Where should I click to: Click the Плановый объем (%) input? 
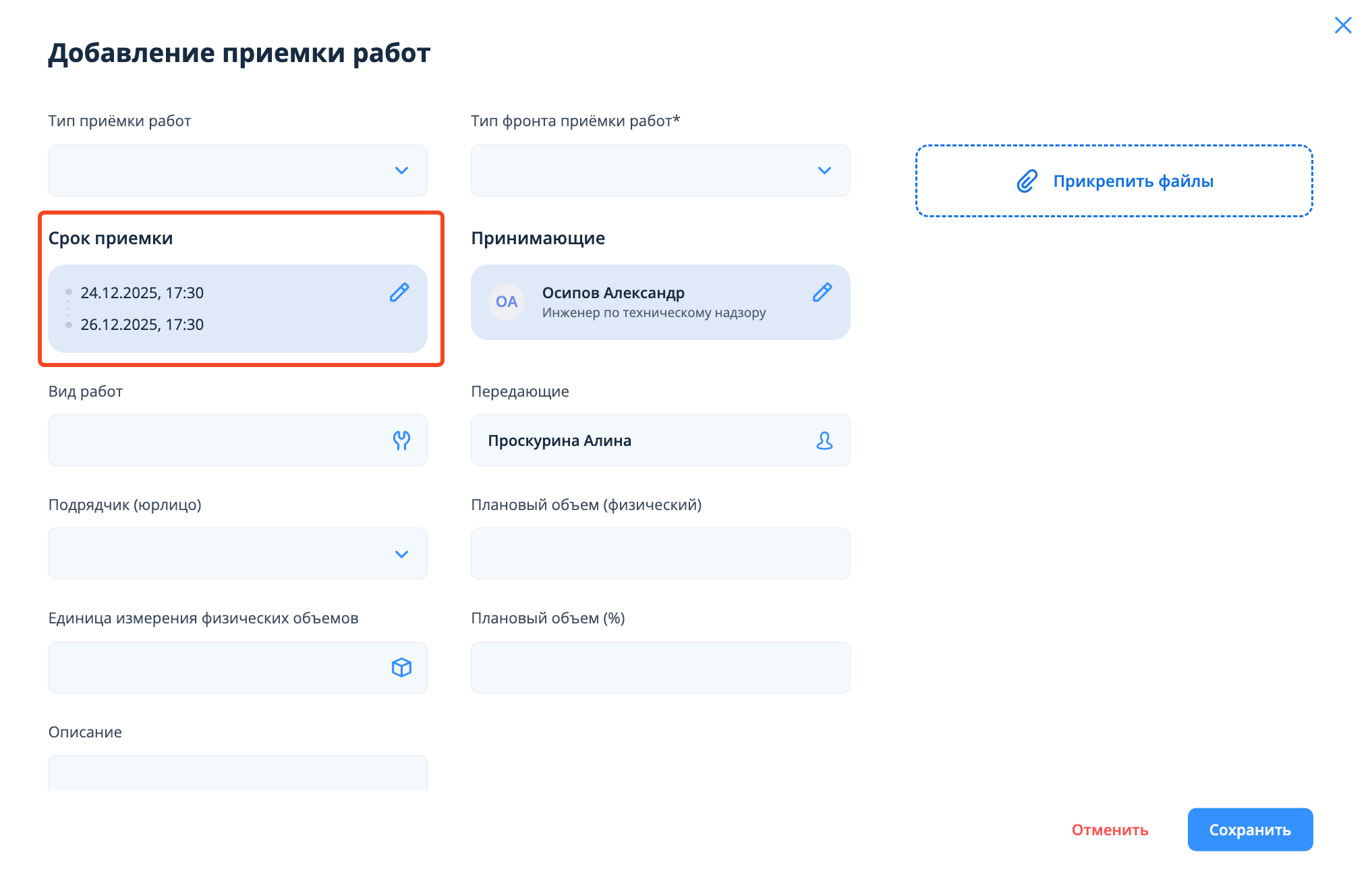click(x=660, y=667)
